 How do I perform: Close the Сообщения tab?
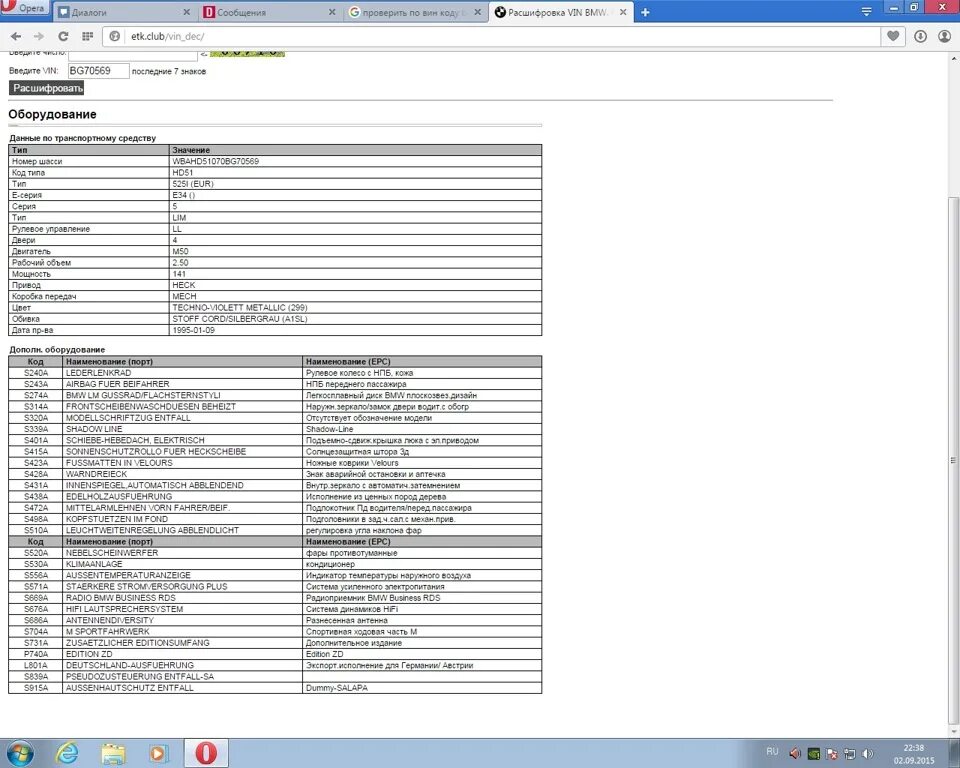tap(332, 12)
